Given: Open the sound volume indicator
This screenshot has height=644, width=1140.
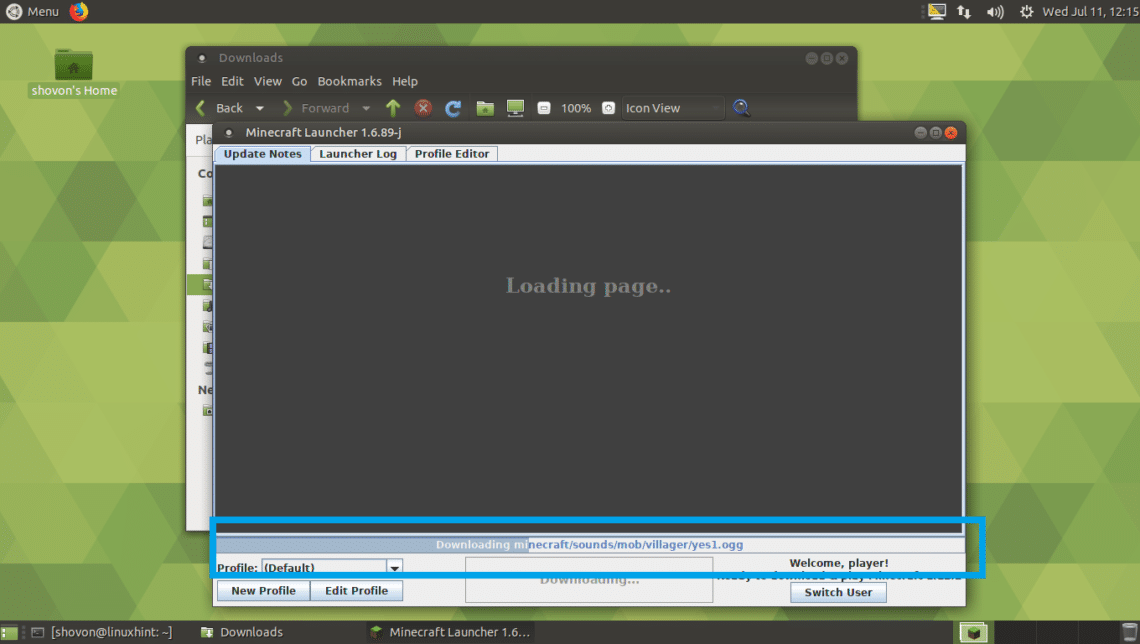Looking at the screenshot, I should tap(994, 12).
